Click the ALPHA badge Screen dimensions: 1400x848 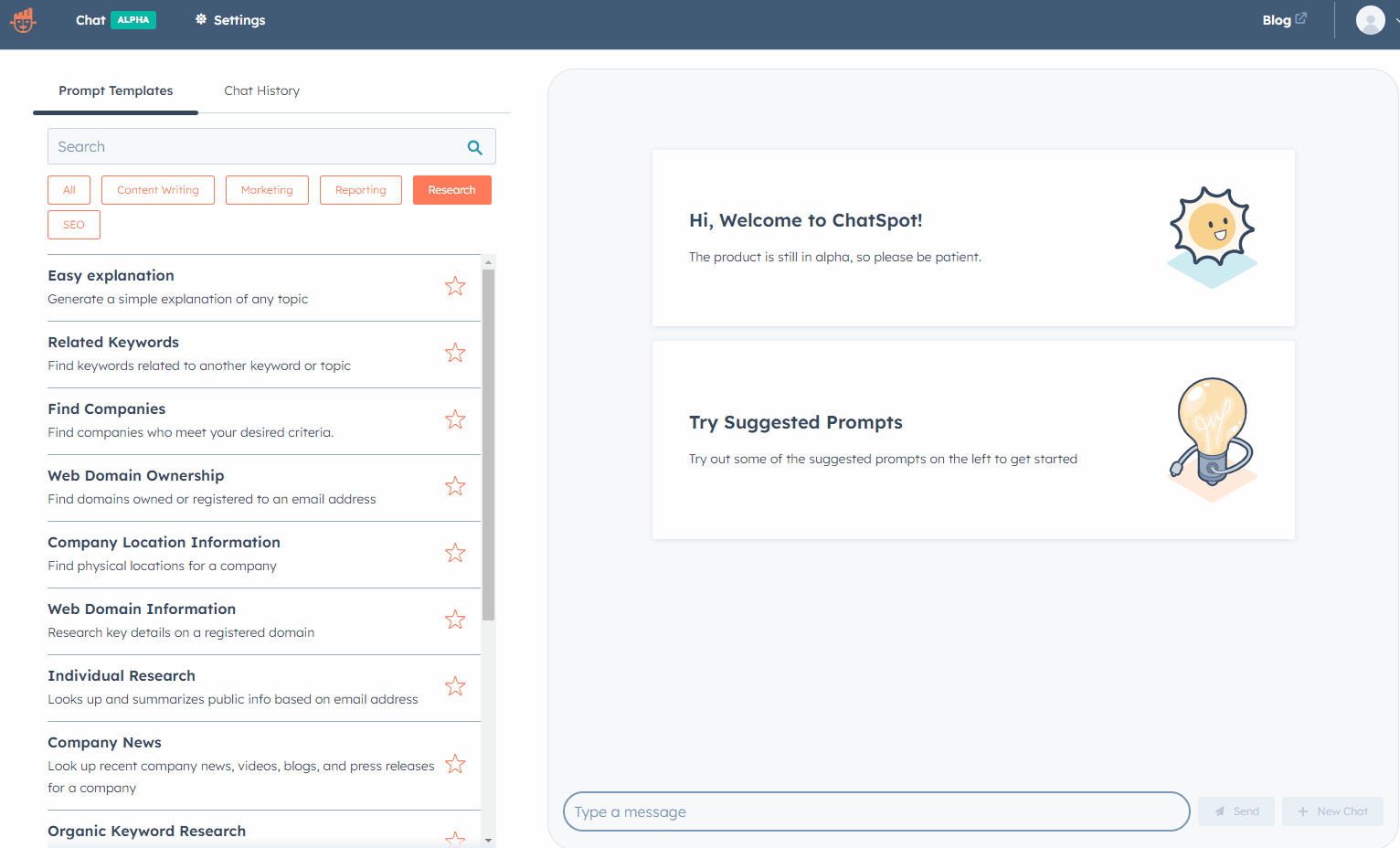click(133, 20)
